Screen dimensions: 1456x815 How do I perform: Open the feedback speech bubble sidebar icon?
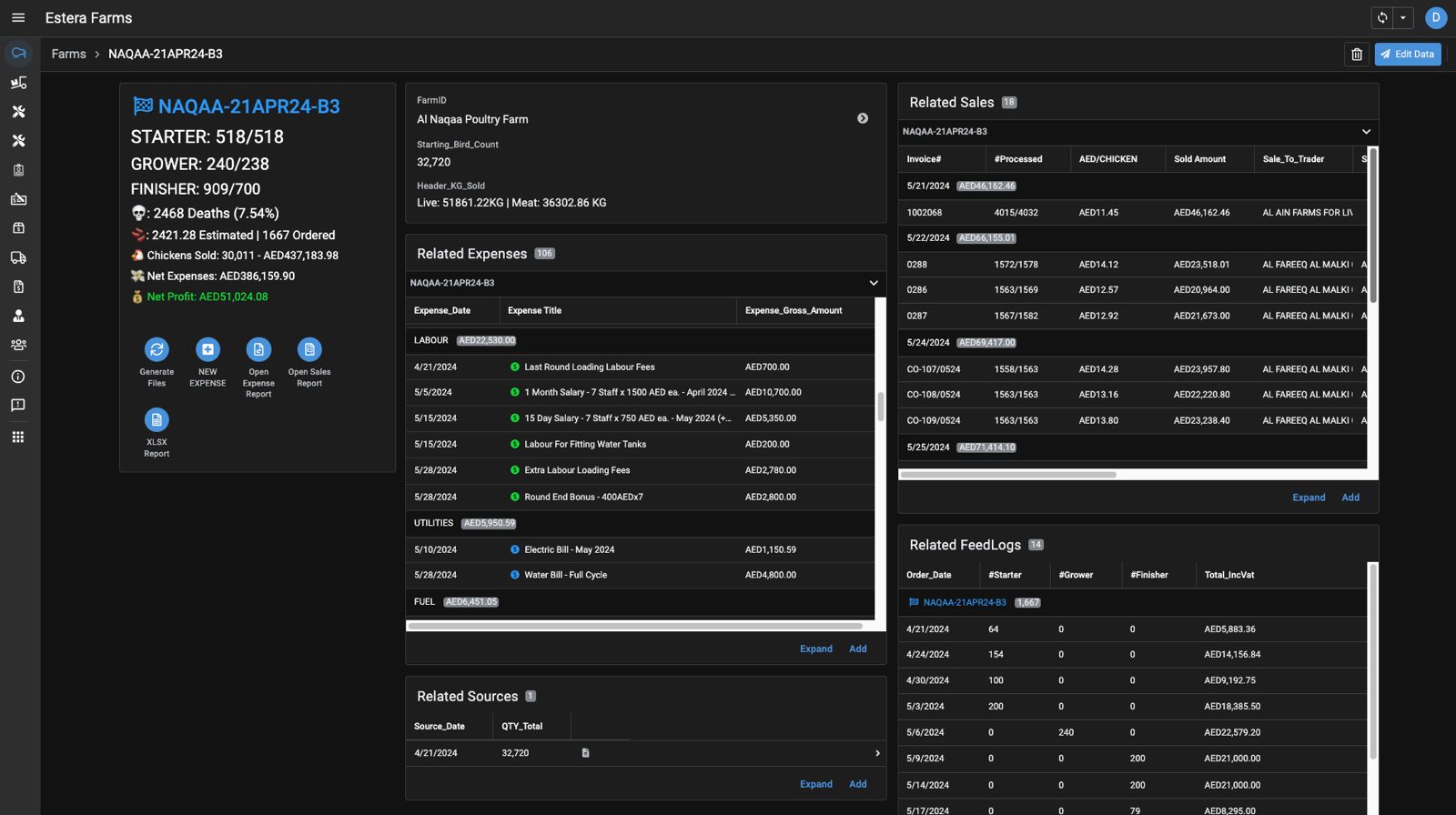[x=18, y=406]
